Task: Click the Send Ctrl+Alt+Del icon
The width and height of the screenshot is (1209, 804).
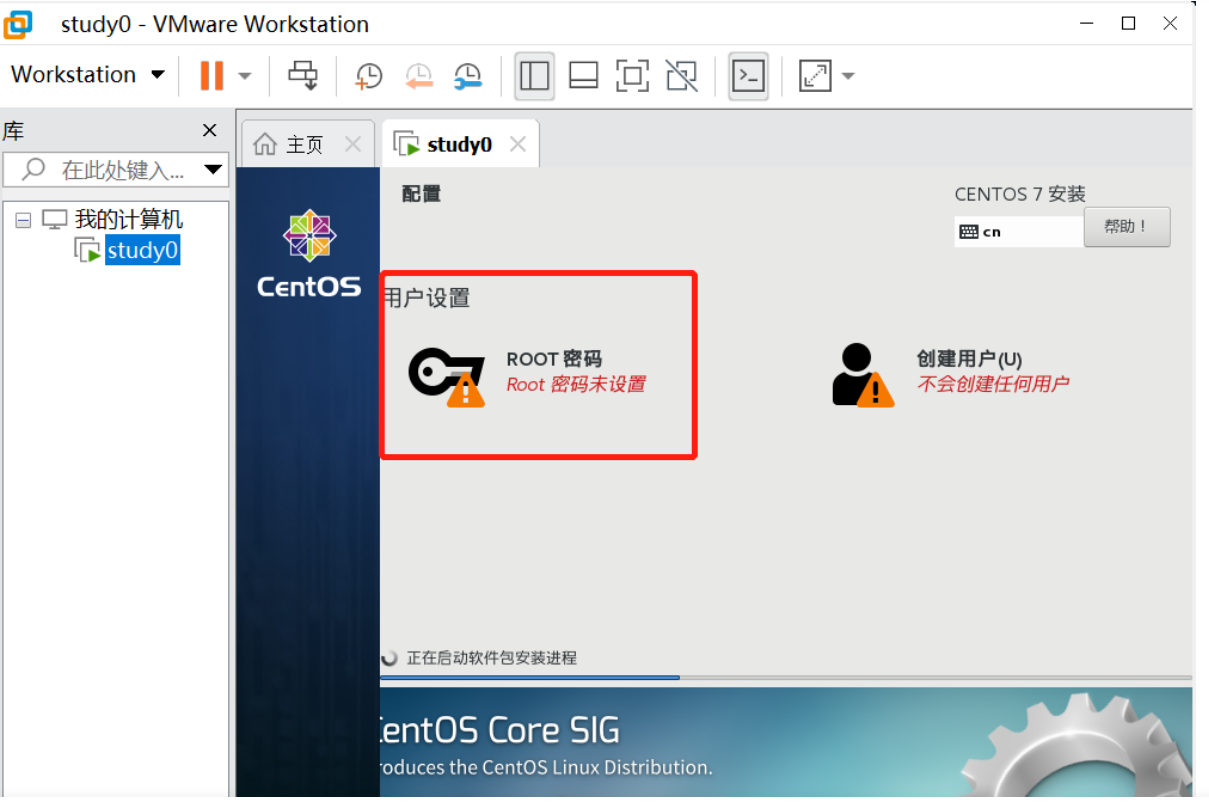Action: (302, 75)
